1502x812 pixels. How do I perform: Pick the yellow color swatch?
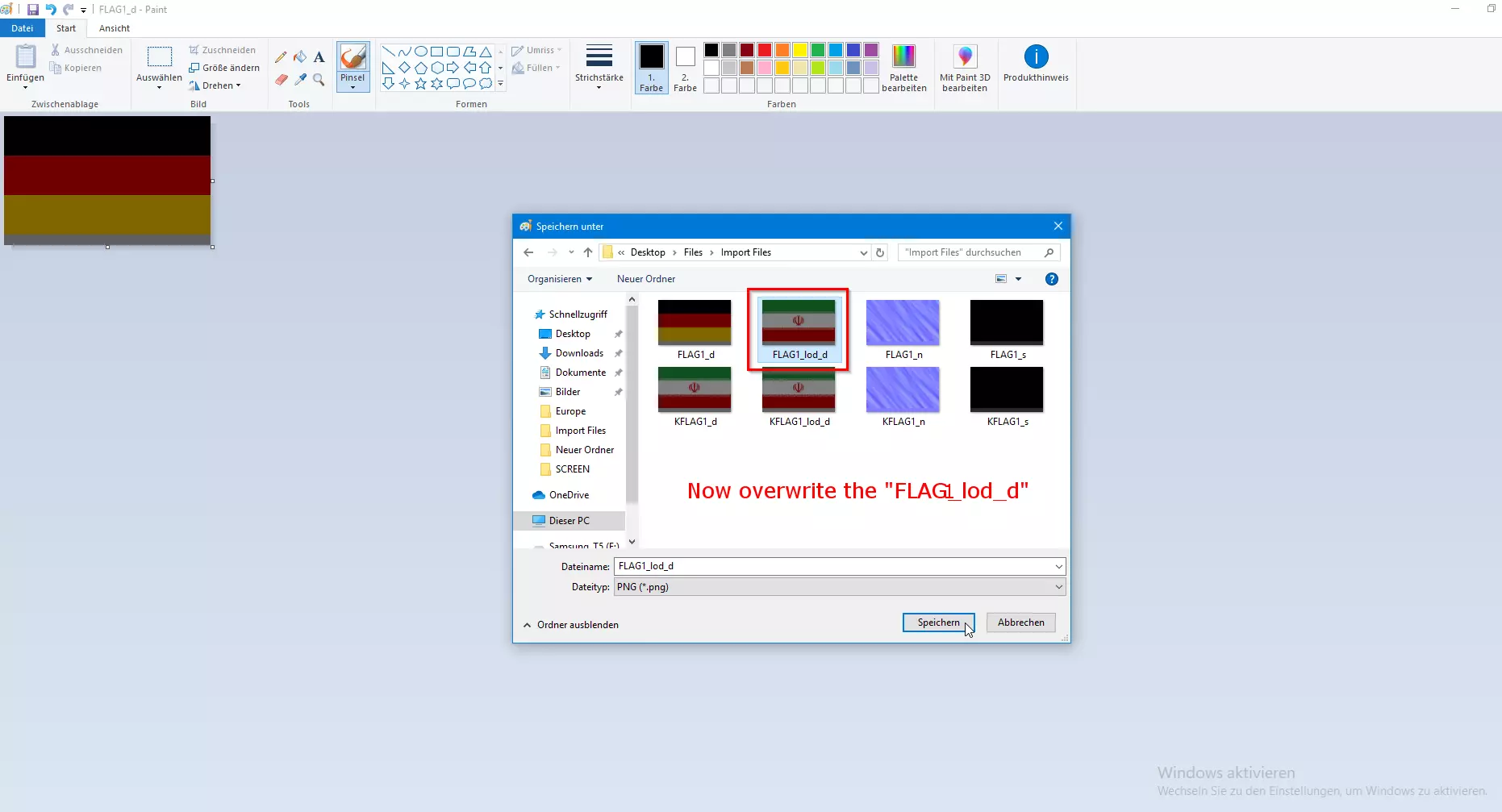800,50
